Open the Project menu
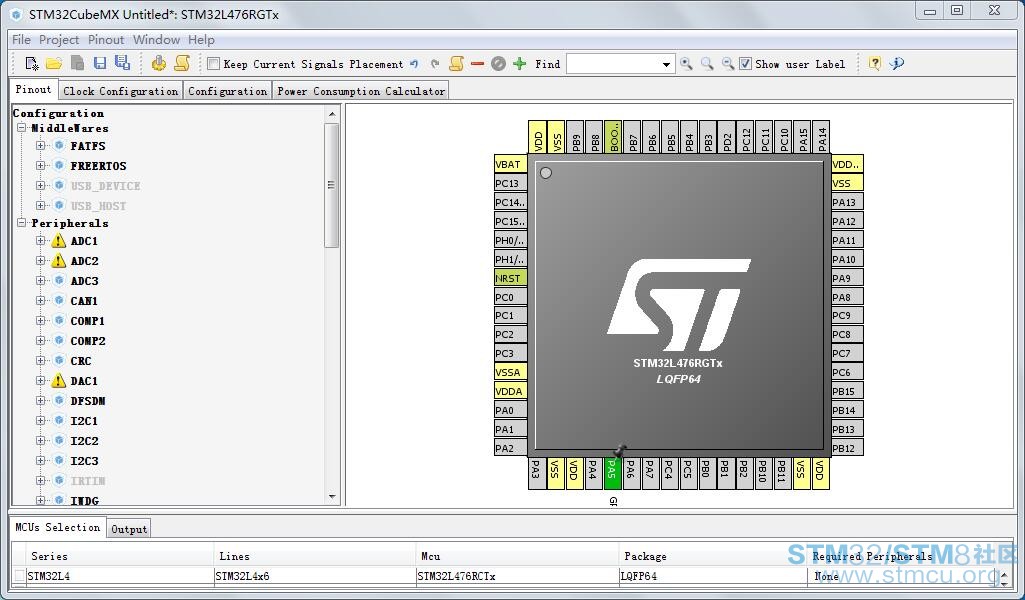1025x600 pixels. tap(59, 39)
